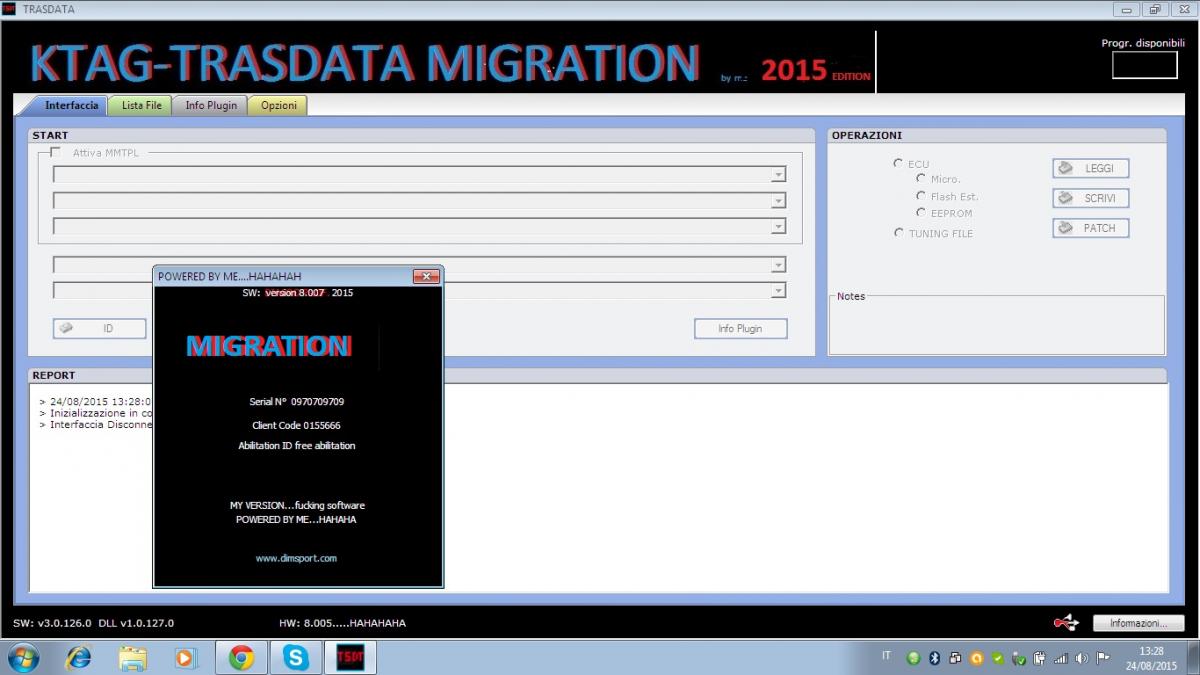1200x675 pixels.
Task: Click the "version 8.007" text in the dialog
Action: (295, 292)
